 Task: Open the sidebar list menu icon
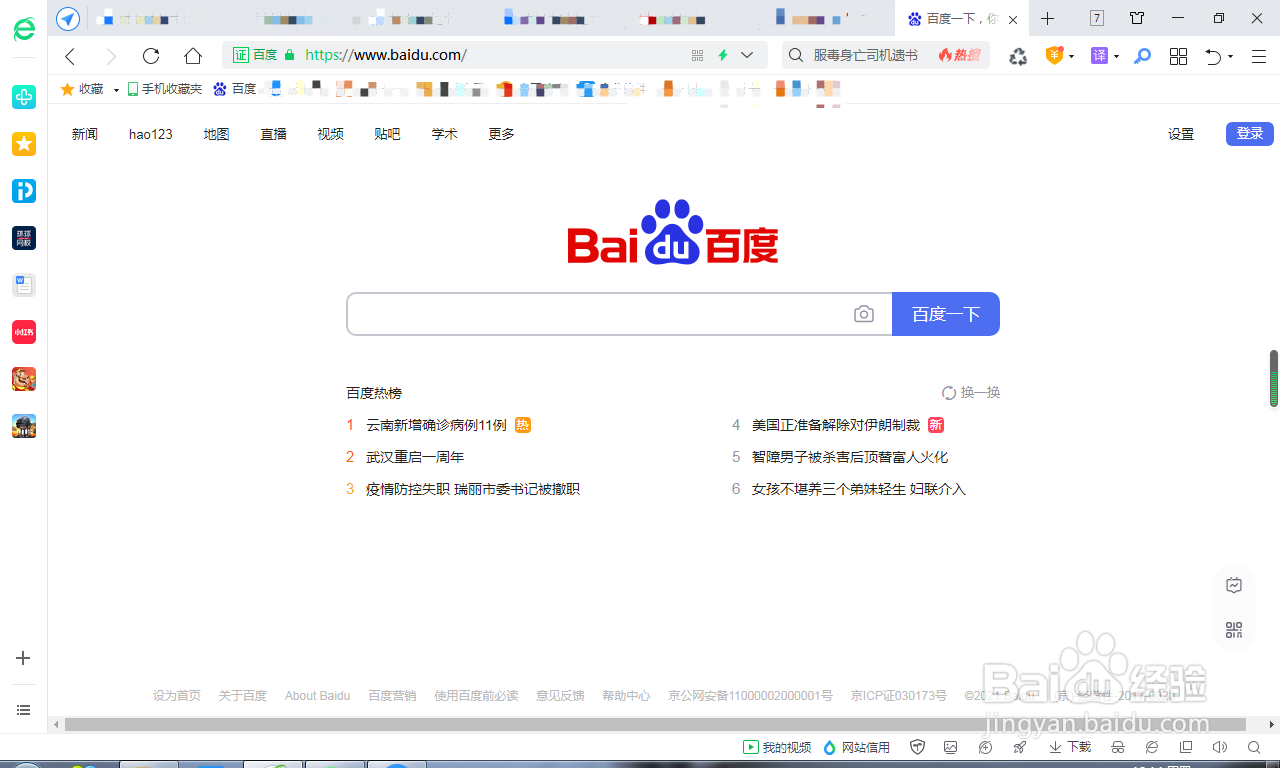[x=24, y=710]
